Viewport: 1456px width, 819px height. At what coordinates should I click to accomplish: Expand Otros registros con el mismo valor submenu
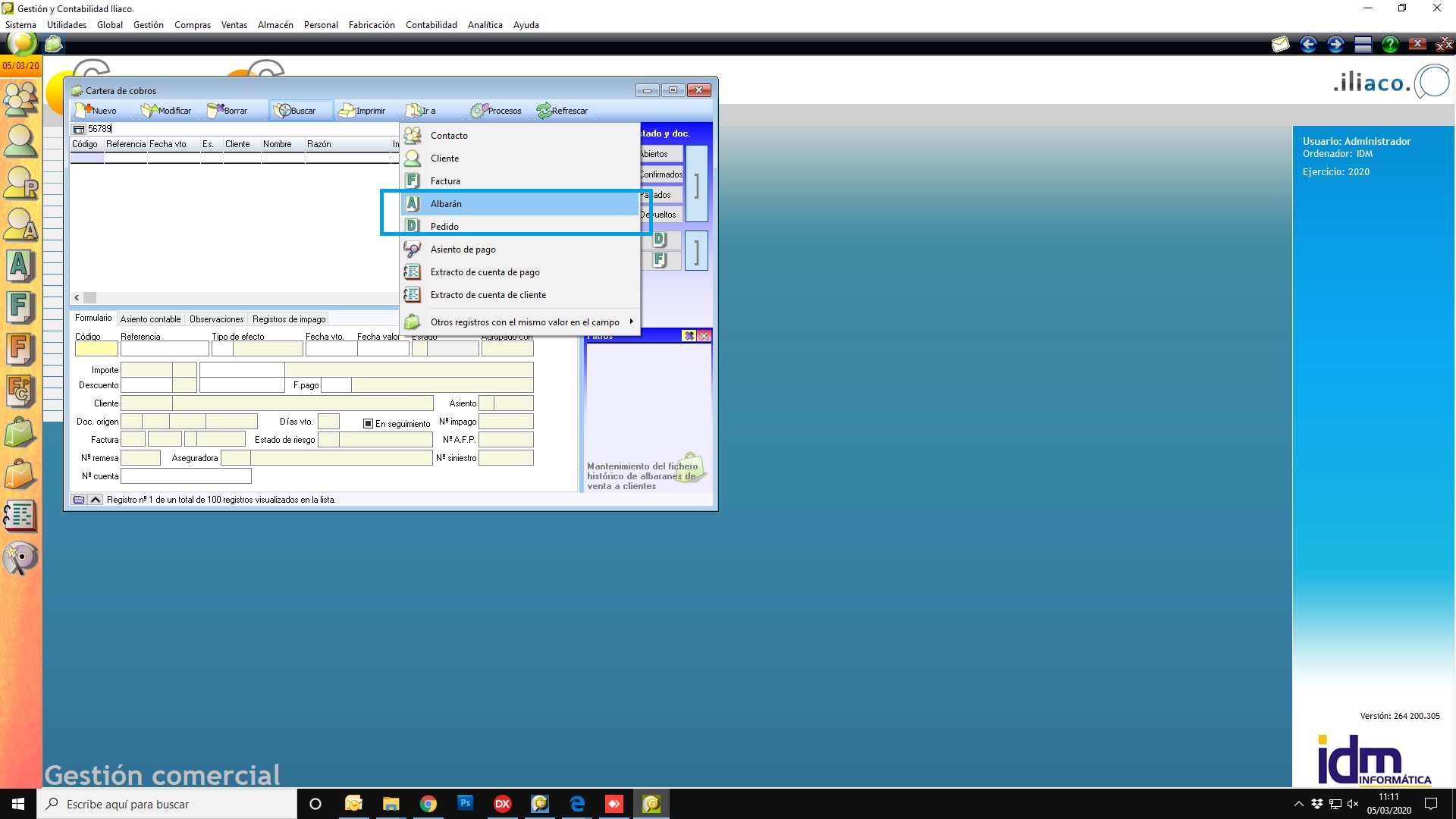click(x=520, y=322)
